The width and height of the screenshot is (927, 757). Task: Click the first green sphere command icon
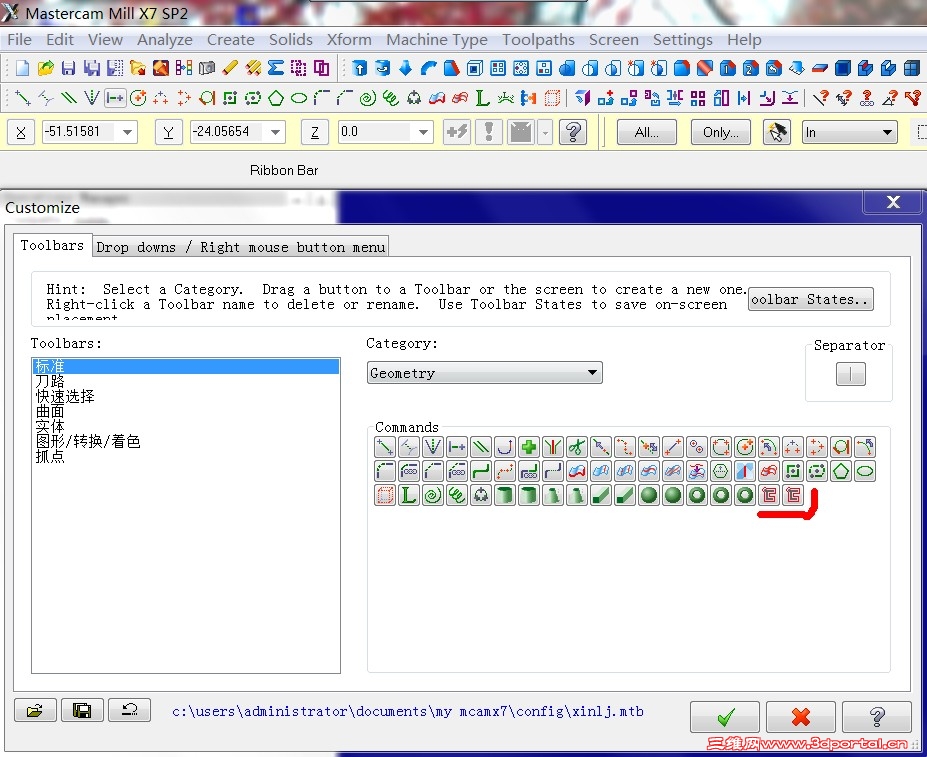[649, 495]
